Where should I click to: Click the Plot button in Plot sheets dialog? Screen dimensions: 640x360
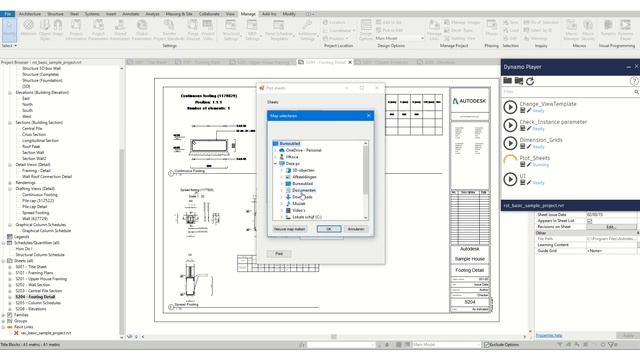pos(279,254)
